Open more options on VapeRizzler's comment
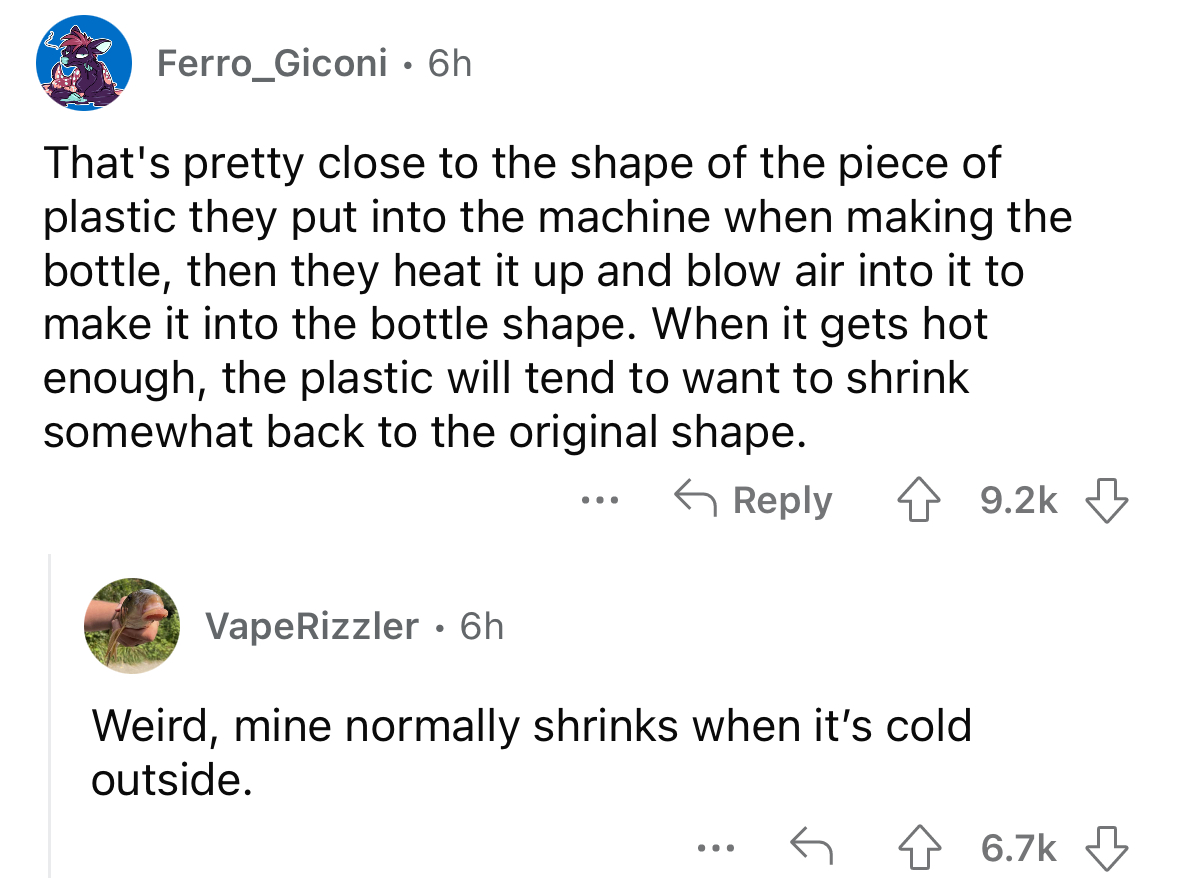Screen dimensions: 1179x878 tap(716, 848)
